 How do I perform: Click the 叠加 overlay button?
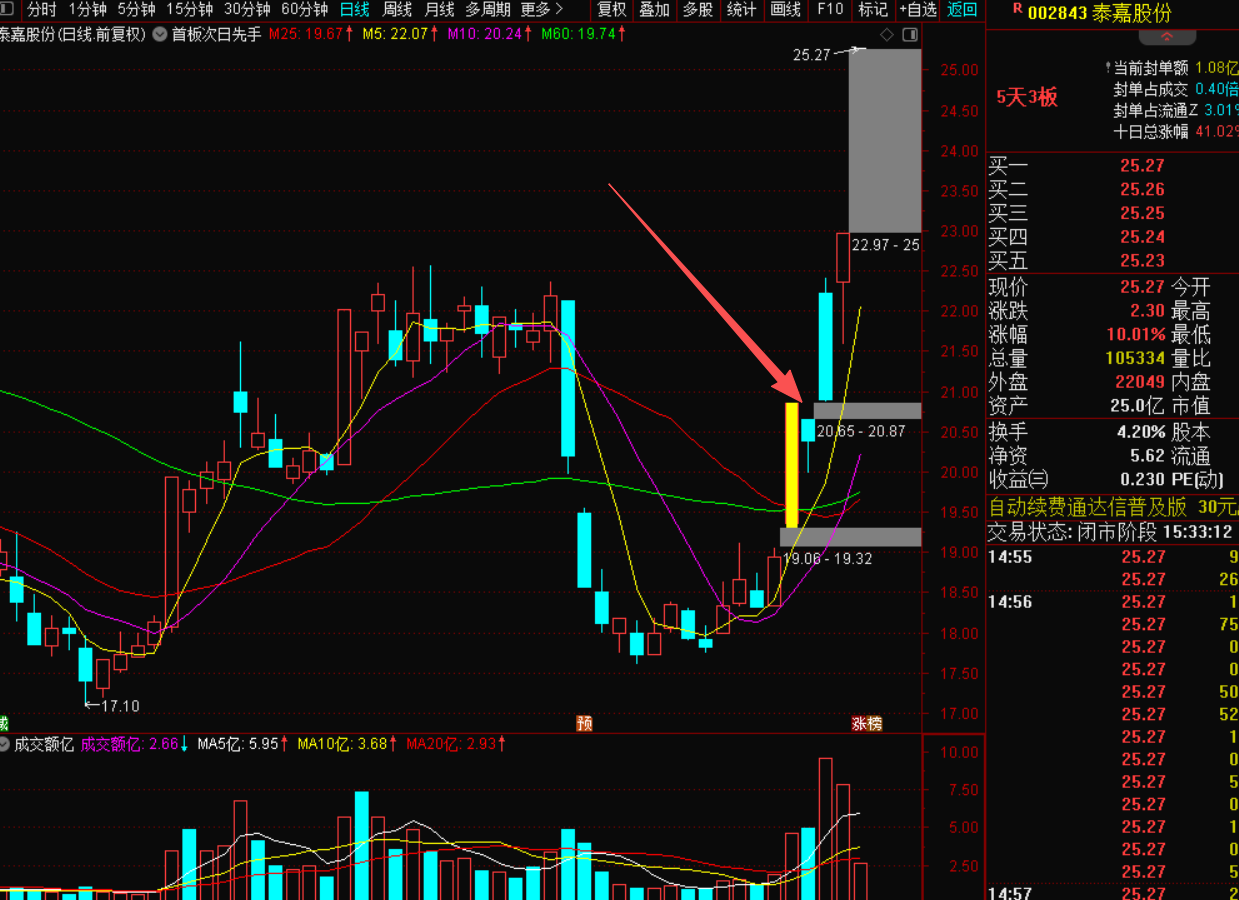click(x=654, y=10)
